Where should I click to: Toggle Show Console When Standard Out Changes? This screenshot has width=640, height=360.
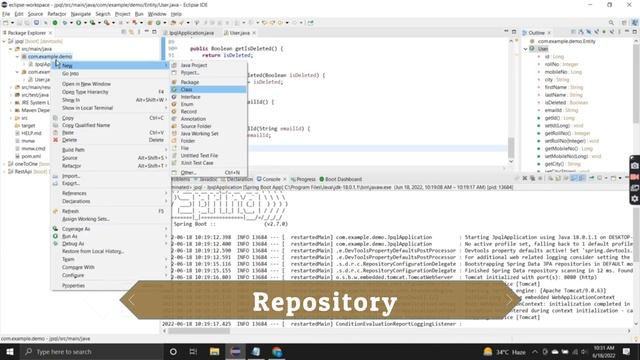[574, 178]
